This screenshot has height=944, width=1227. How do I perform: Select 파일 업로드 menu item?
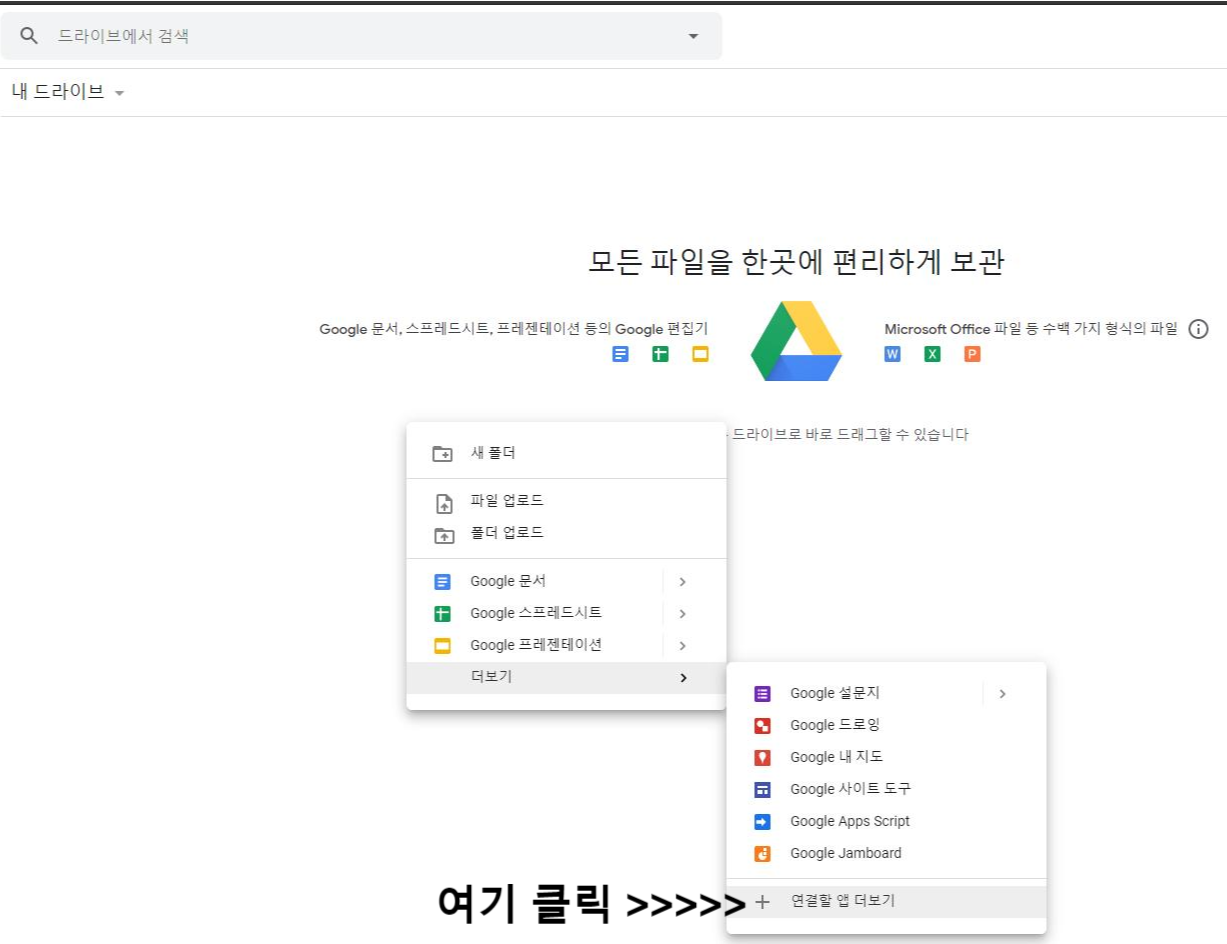pos(566,501)
